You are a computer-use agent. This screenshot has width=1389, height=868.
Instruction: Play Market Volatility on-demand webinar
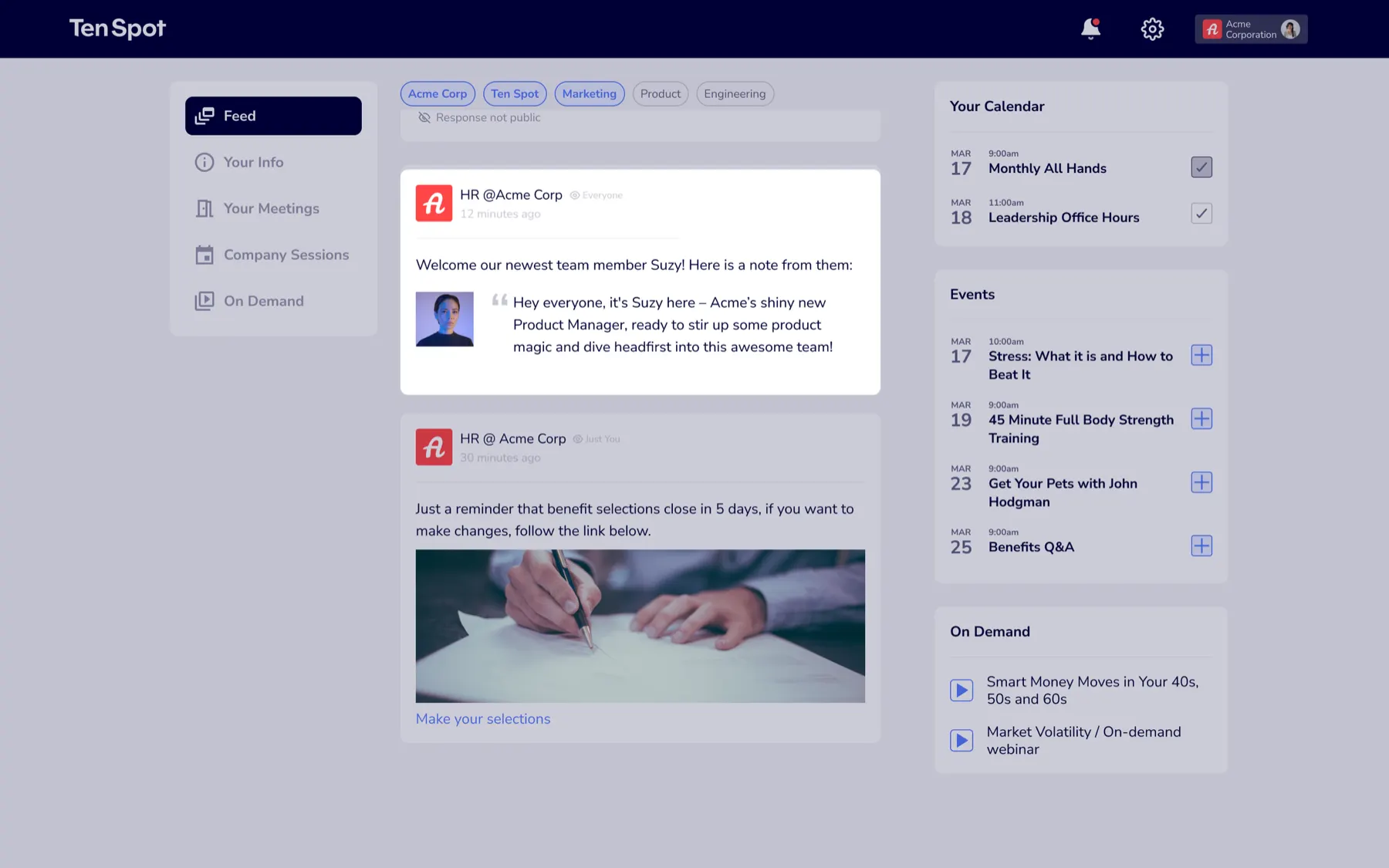[961, 741]
